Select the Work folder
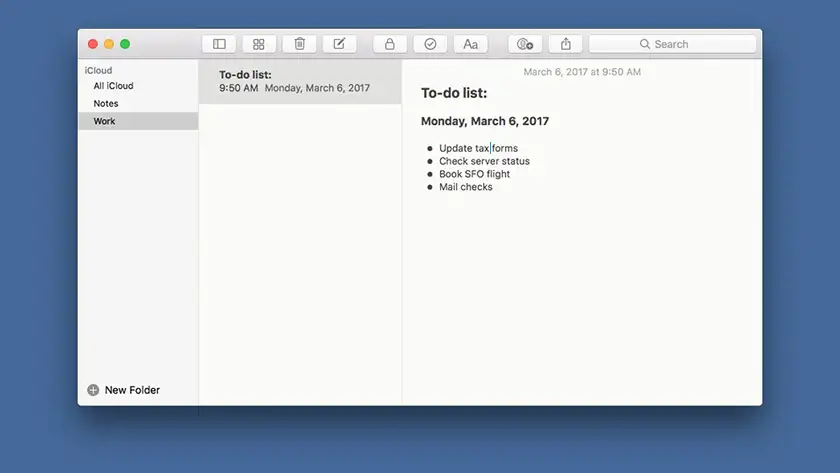 click(x=105, y=121)
